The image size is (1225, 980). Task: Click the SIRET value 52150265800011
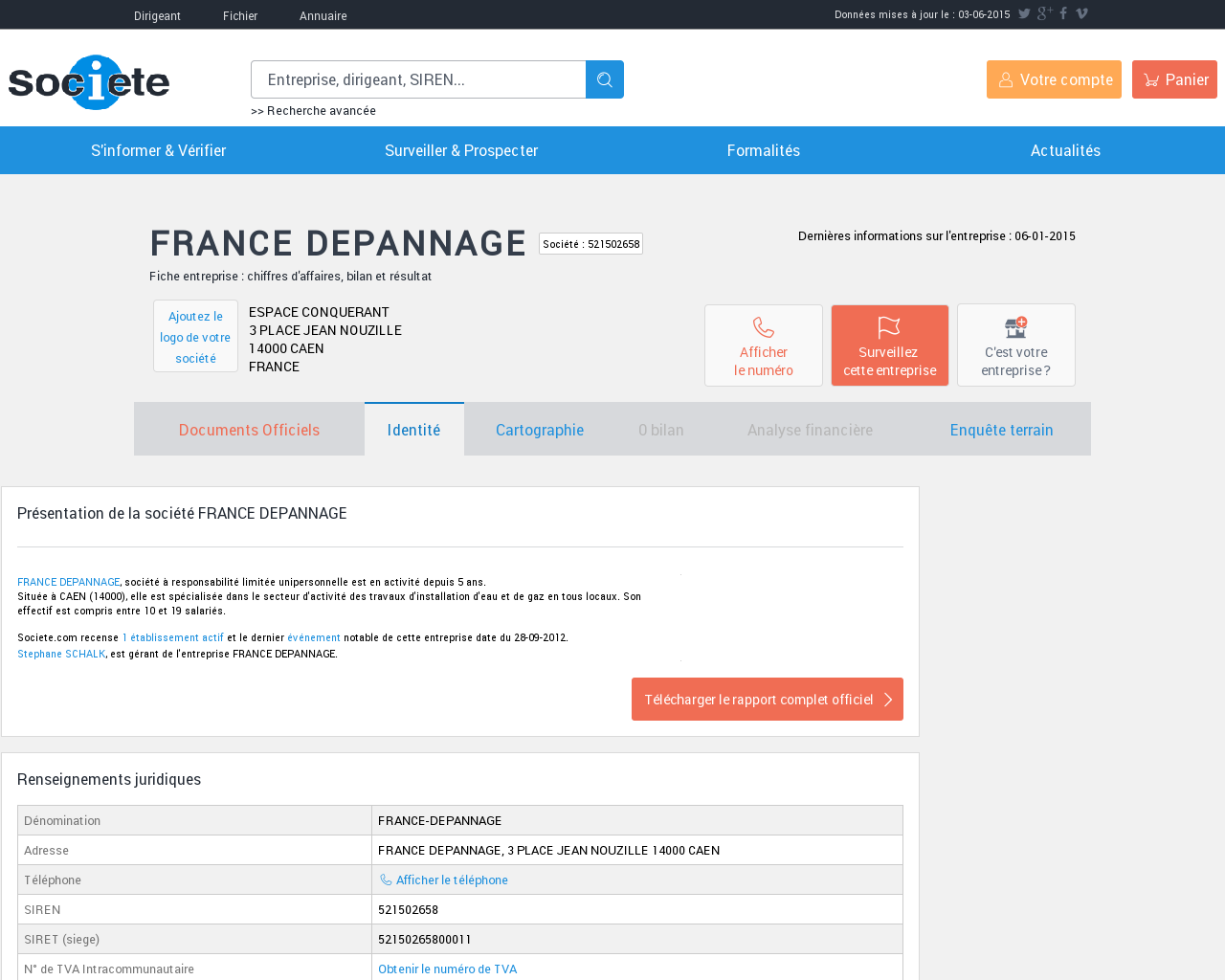[425, 939]
